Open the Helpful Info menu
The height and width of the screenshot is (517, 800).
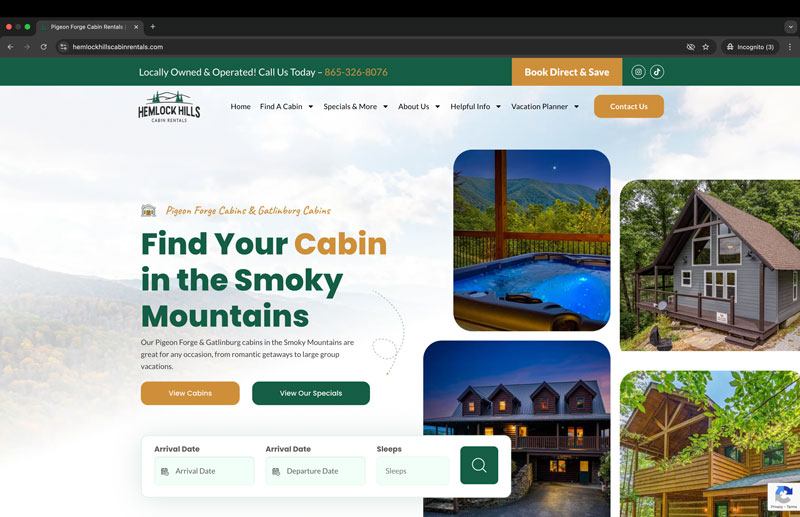[x=476, y=107]
